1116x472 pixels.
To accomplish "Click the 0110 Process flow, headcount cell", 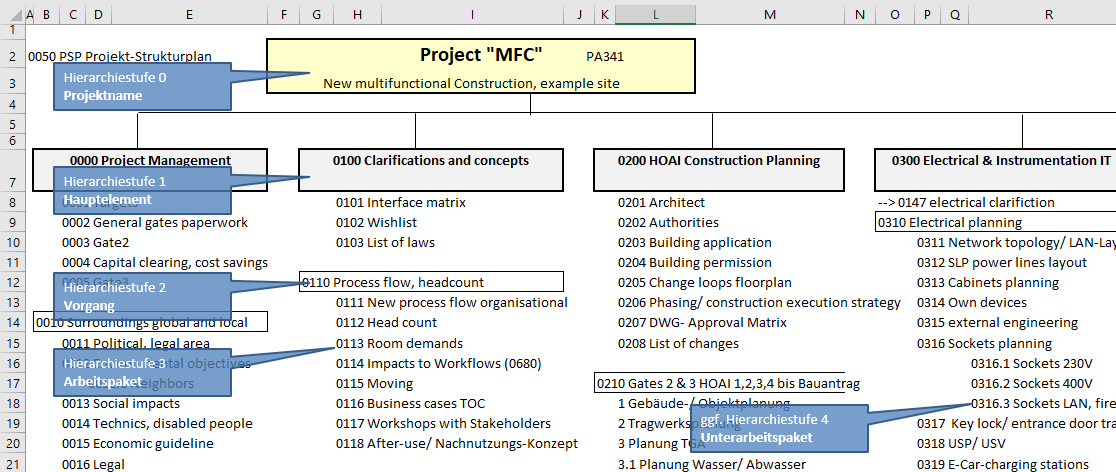I will (x=431, y=283).
